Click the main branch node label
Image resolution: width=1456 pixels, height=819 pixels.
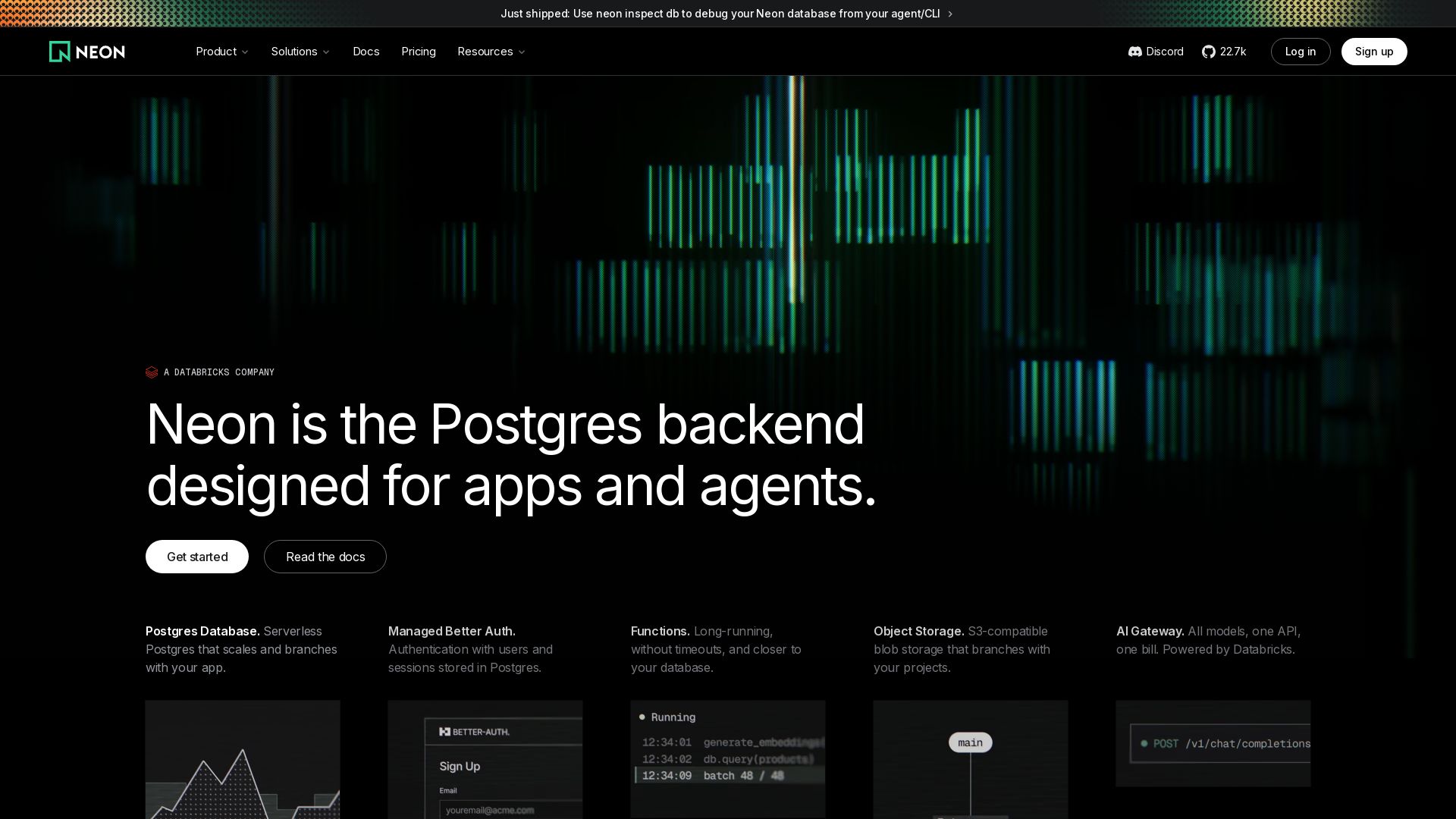(971, 742)
